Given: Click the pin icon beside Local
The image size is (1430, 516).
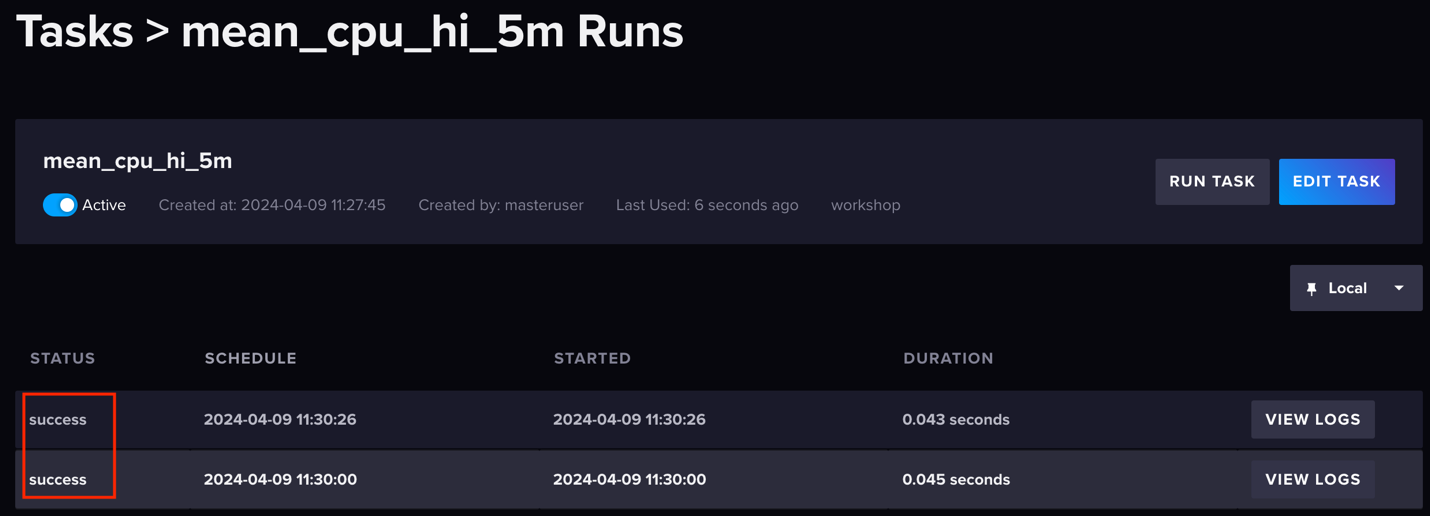Looking at the screenshot, I should [x=1311, y=288].
